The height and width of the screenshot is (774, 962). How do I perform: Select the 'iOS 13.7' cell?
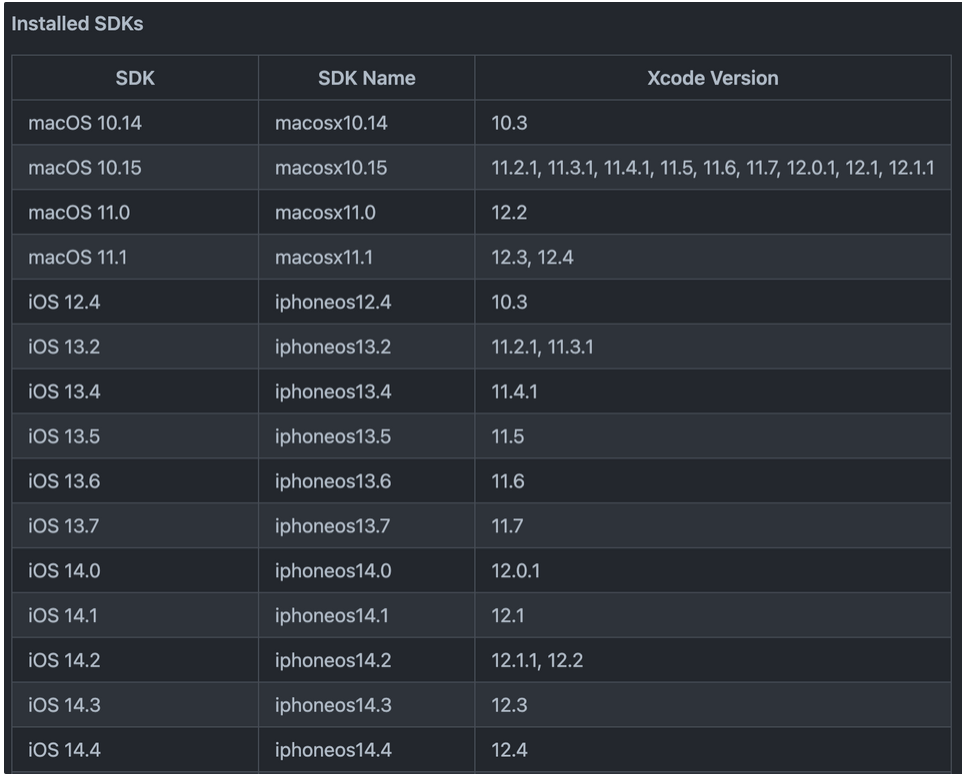[135, 526]
